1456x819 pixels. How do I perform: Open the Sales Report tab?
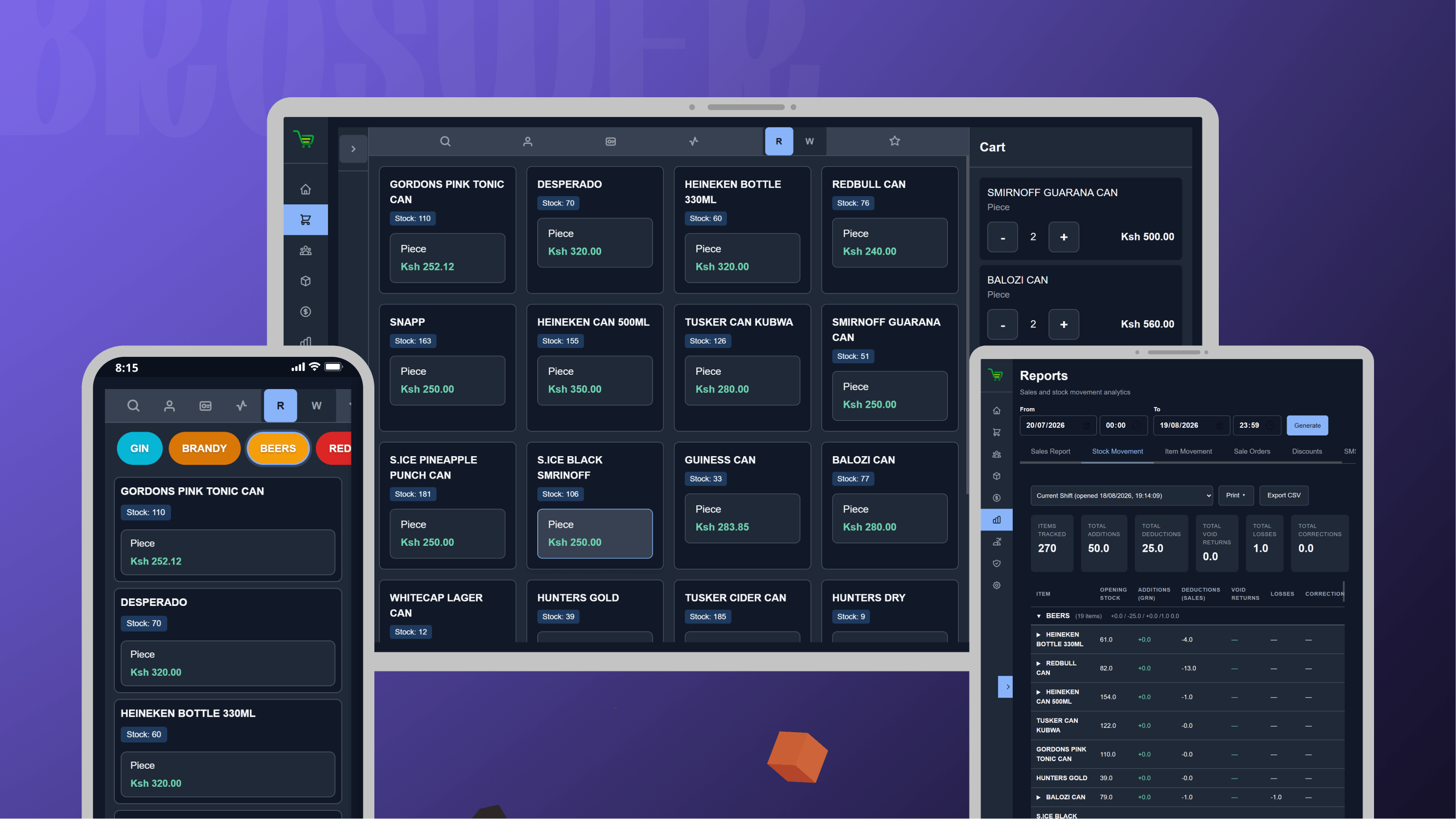click(x=1050, y=451)
